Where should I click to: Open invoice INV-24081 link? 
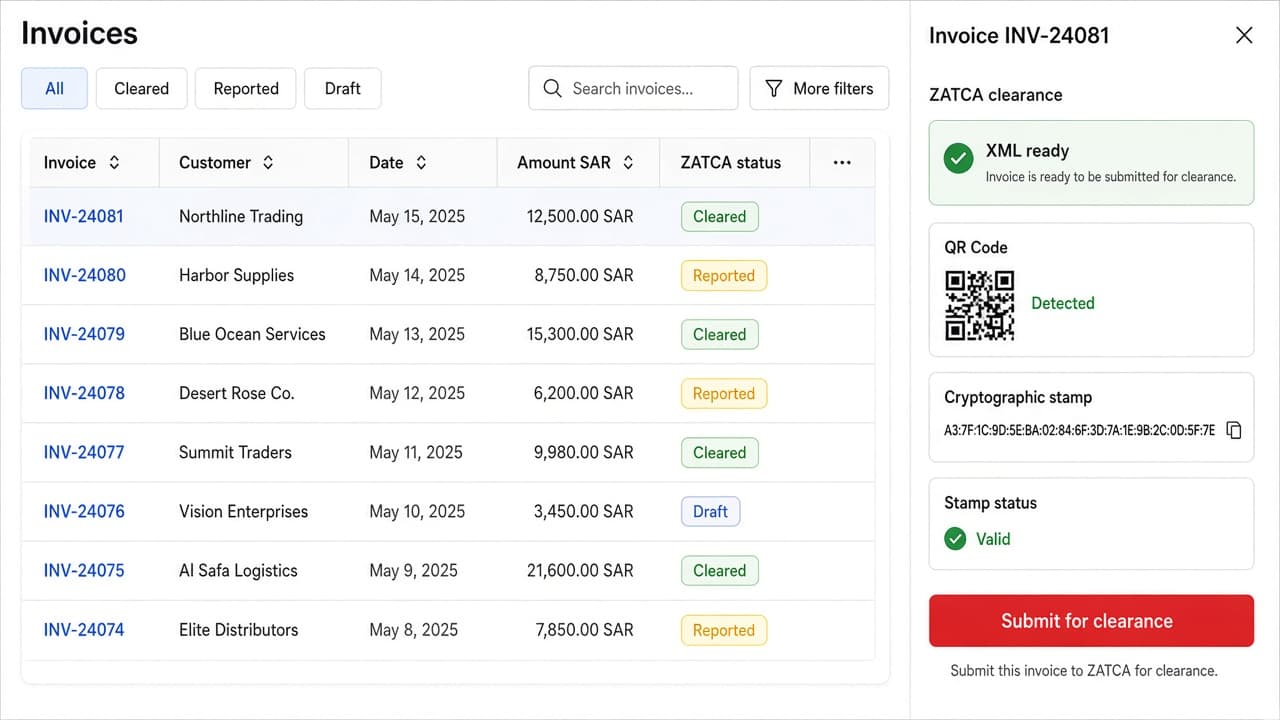click(83, 216)
